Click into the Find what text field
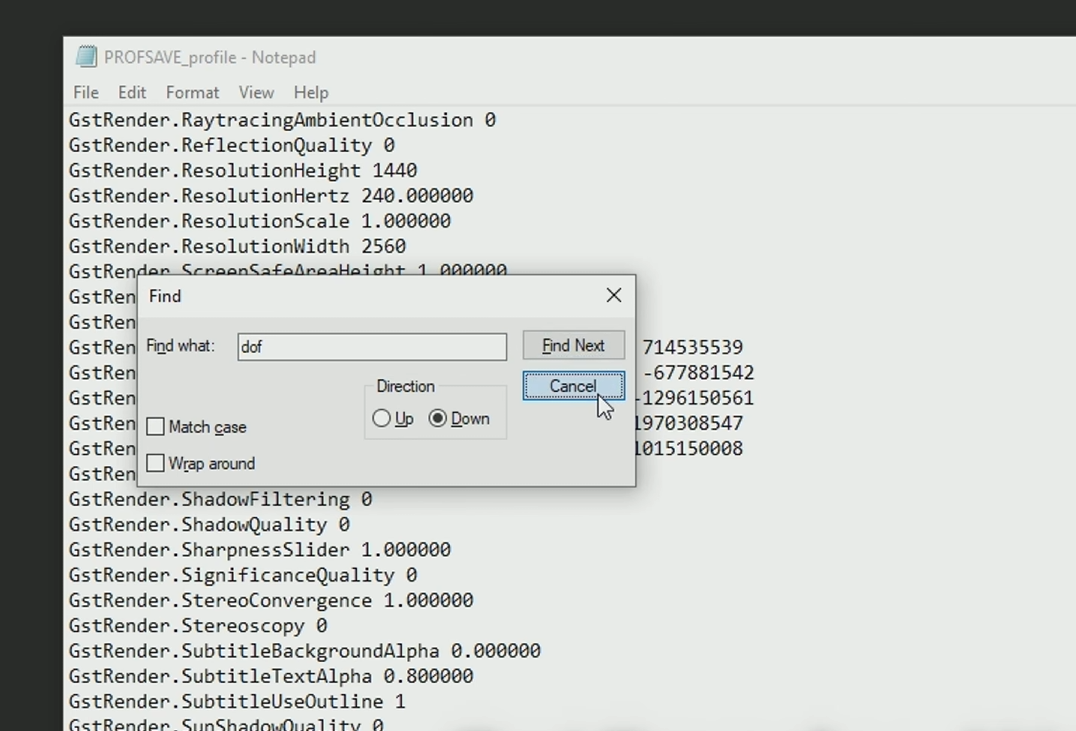Screen dimensions: 1076x731 pos(372,347)
